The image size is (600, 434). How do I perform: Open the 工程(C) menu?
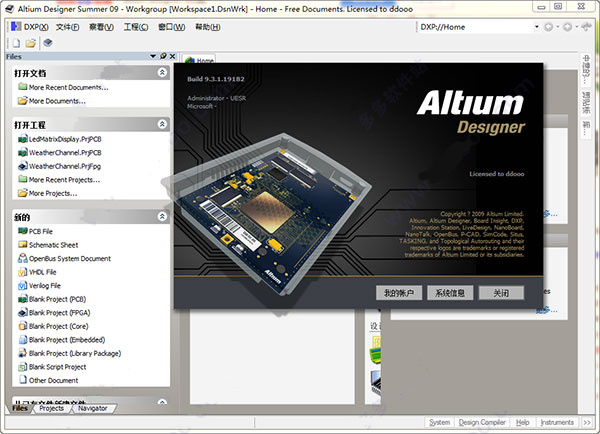coord(135,25)
